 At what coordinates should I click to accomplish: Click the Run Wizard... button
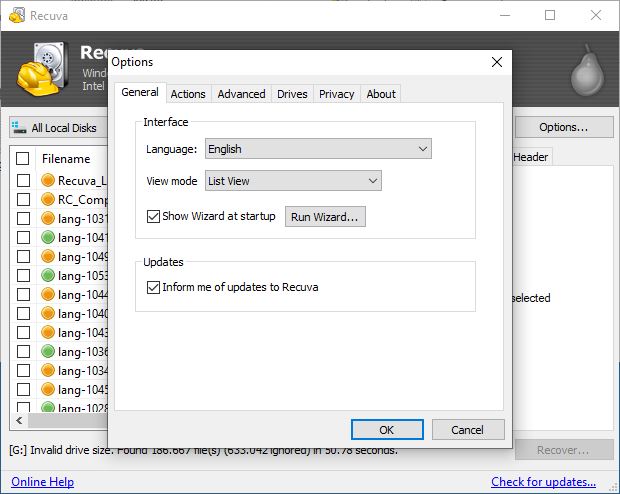pyautogui.click(x=325, y=217)
